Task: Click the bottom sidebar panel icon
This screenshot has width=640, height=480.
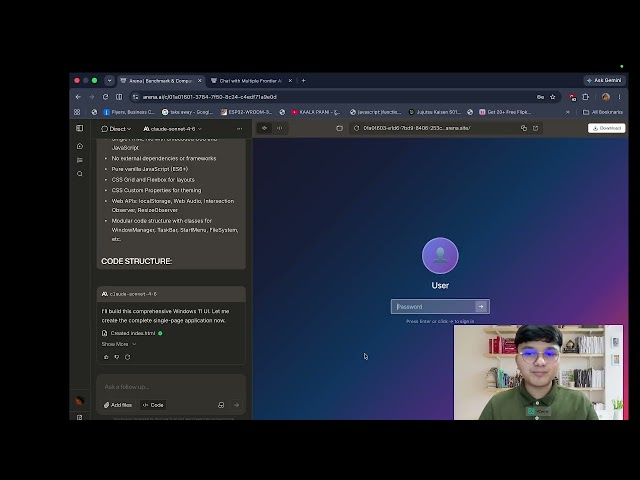Action: click(x=80, y=417)
